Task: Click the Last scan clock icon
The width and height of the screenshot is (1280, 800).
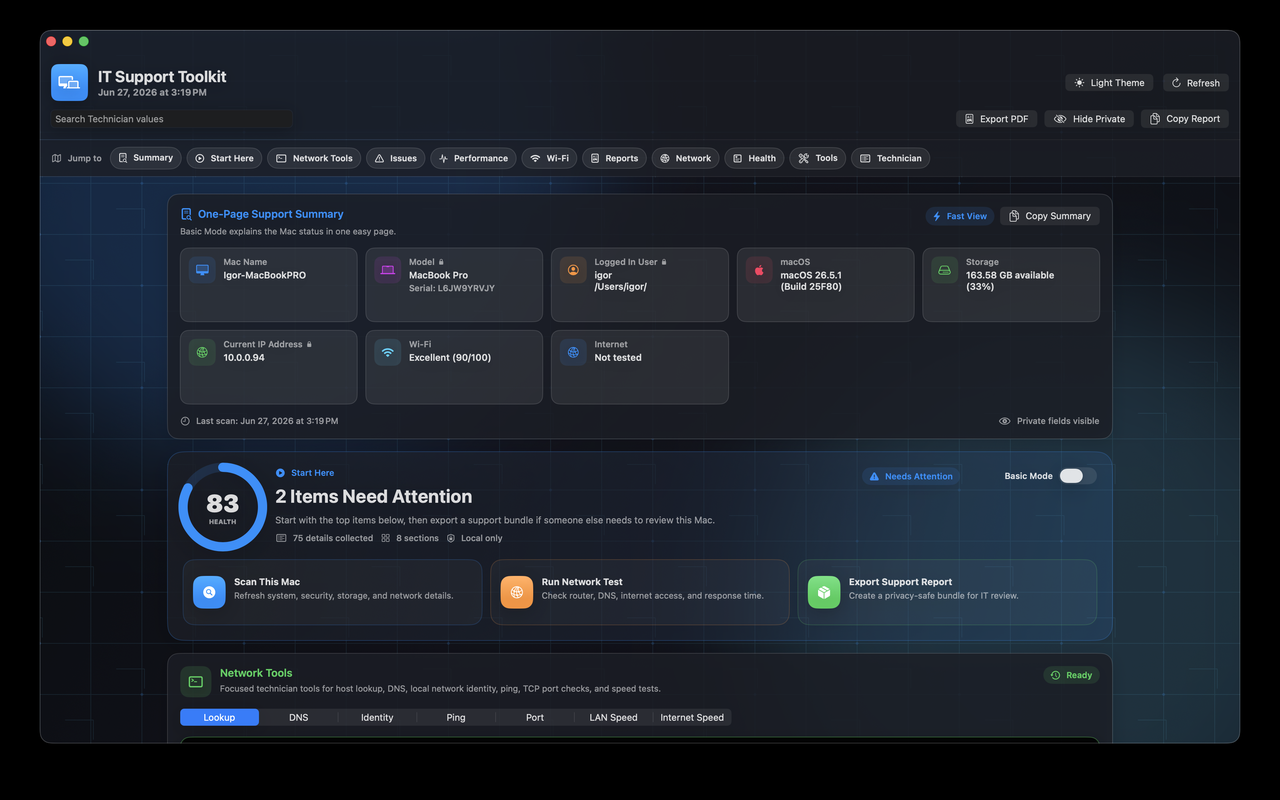Action: click(x=185, y=421)
